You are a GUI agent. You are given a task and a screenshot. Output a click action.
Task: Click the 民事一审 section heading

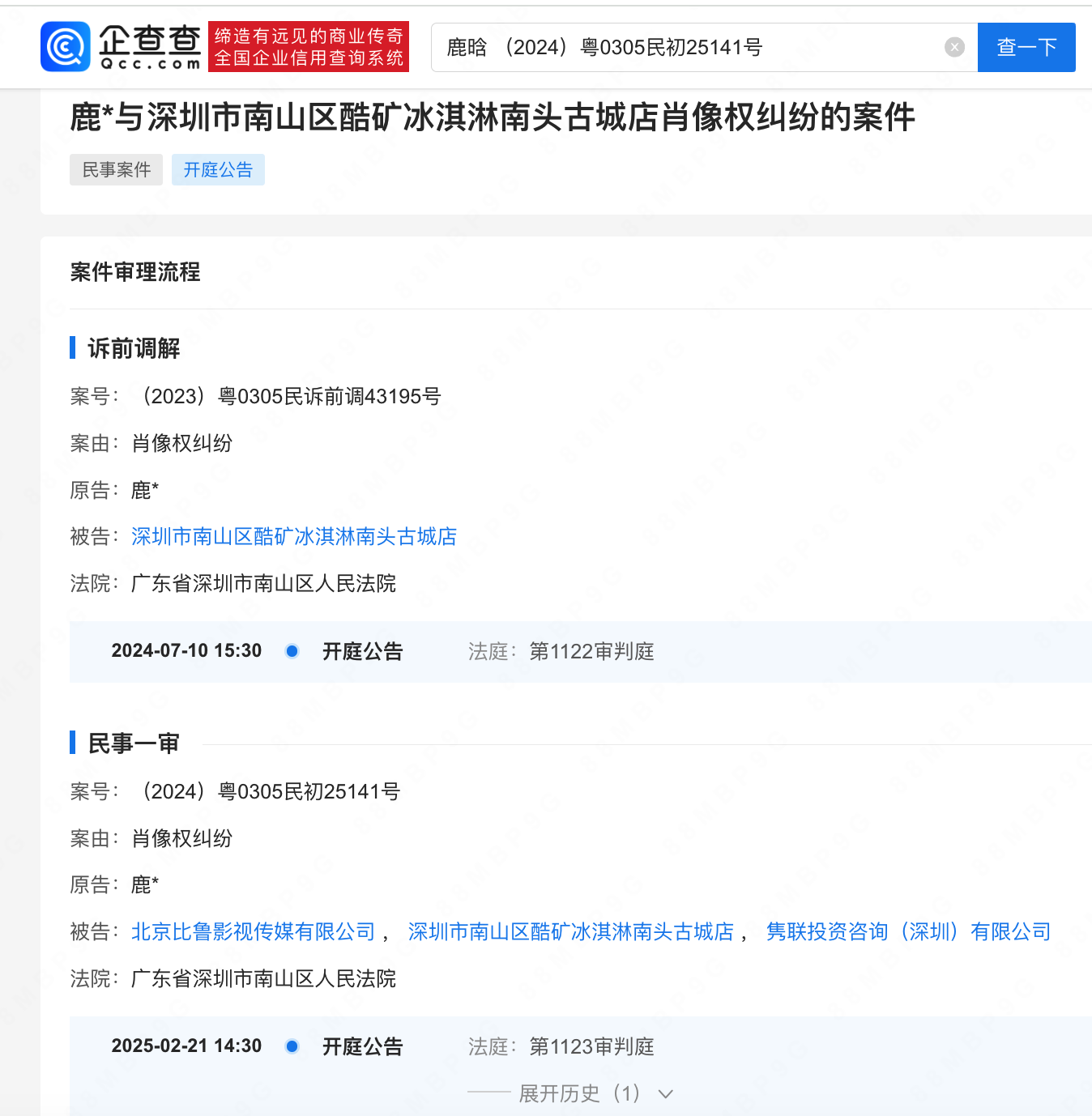point(134,743)
